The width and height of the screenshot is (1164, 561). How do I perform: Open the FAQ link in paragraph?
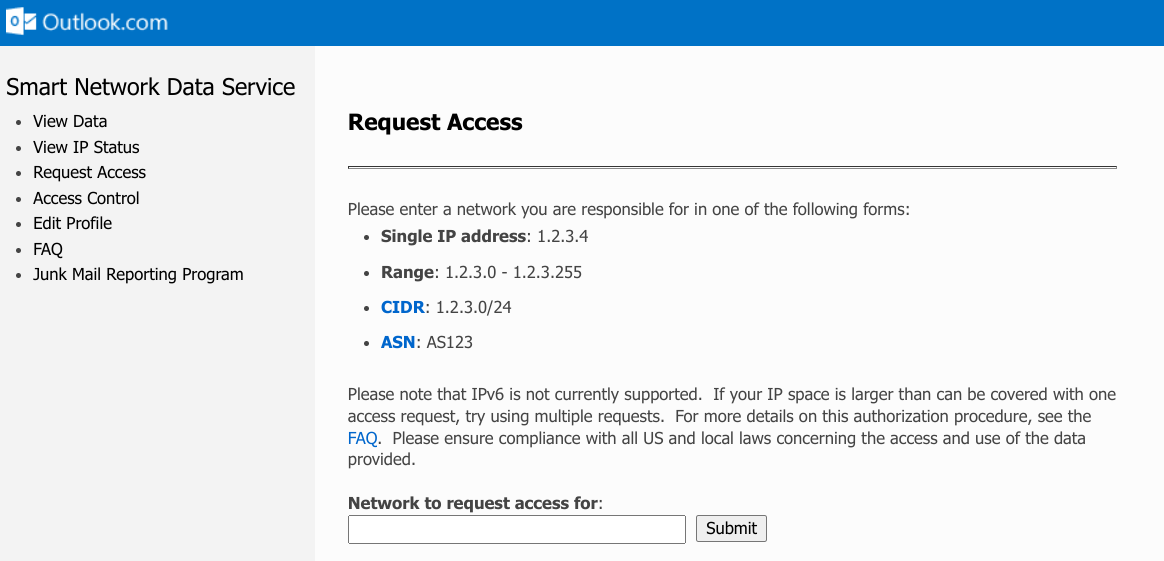[x=364, y=438]
